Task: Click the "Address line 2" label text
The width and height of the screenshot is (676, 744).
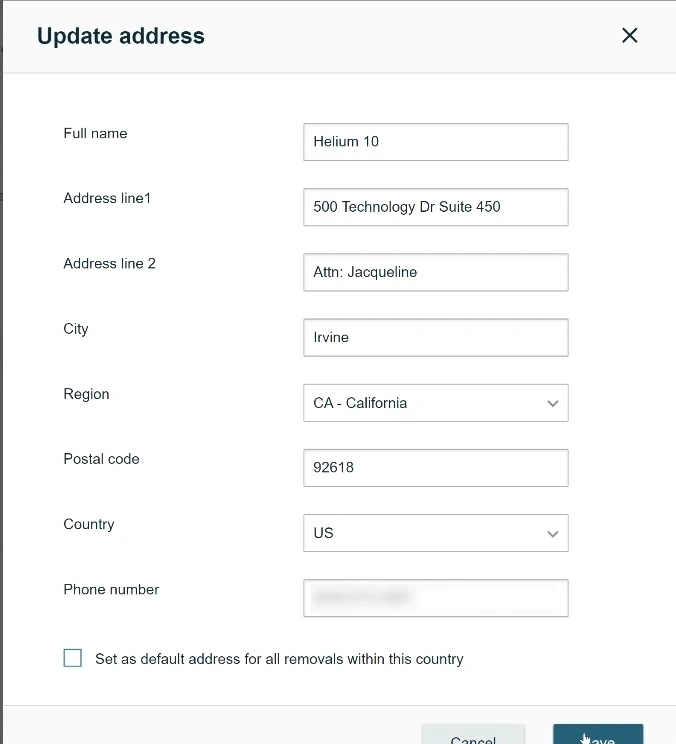Action: tap(109, 263)
